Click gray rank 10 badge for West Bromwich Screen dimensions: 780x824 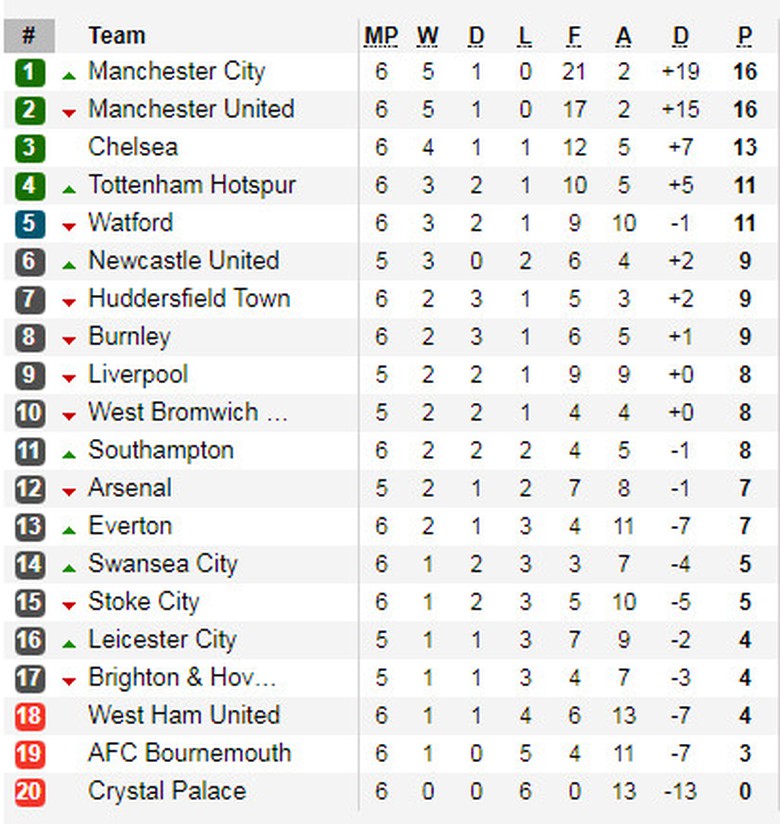(x=30, y=413)
